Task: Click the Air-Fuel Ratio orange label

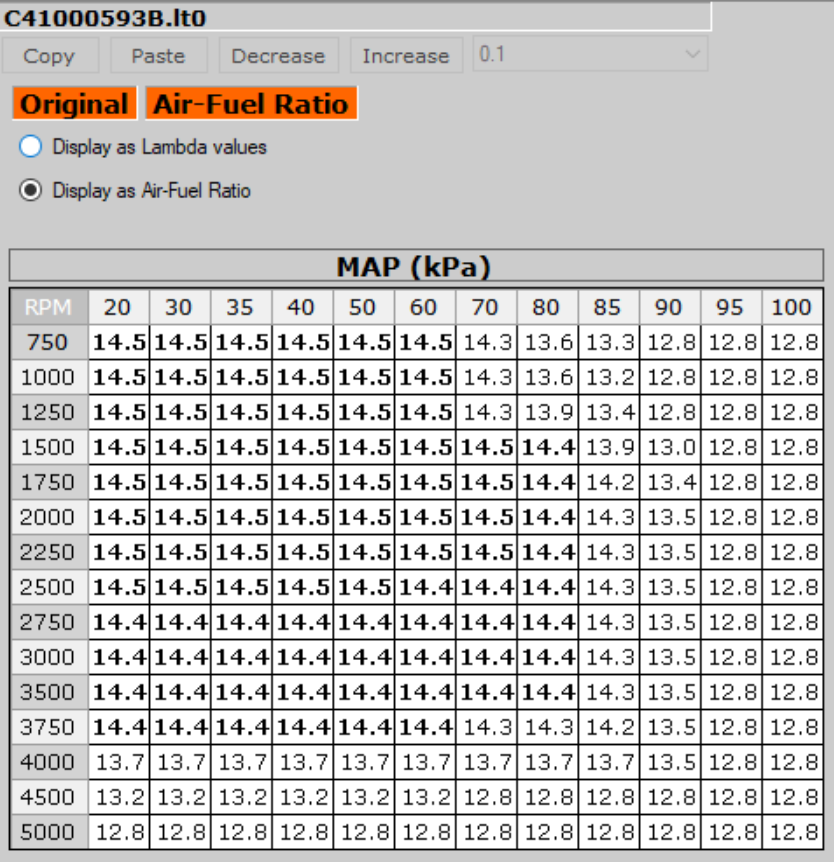Action: [x=251, y=104]
